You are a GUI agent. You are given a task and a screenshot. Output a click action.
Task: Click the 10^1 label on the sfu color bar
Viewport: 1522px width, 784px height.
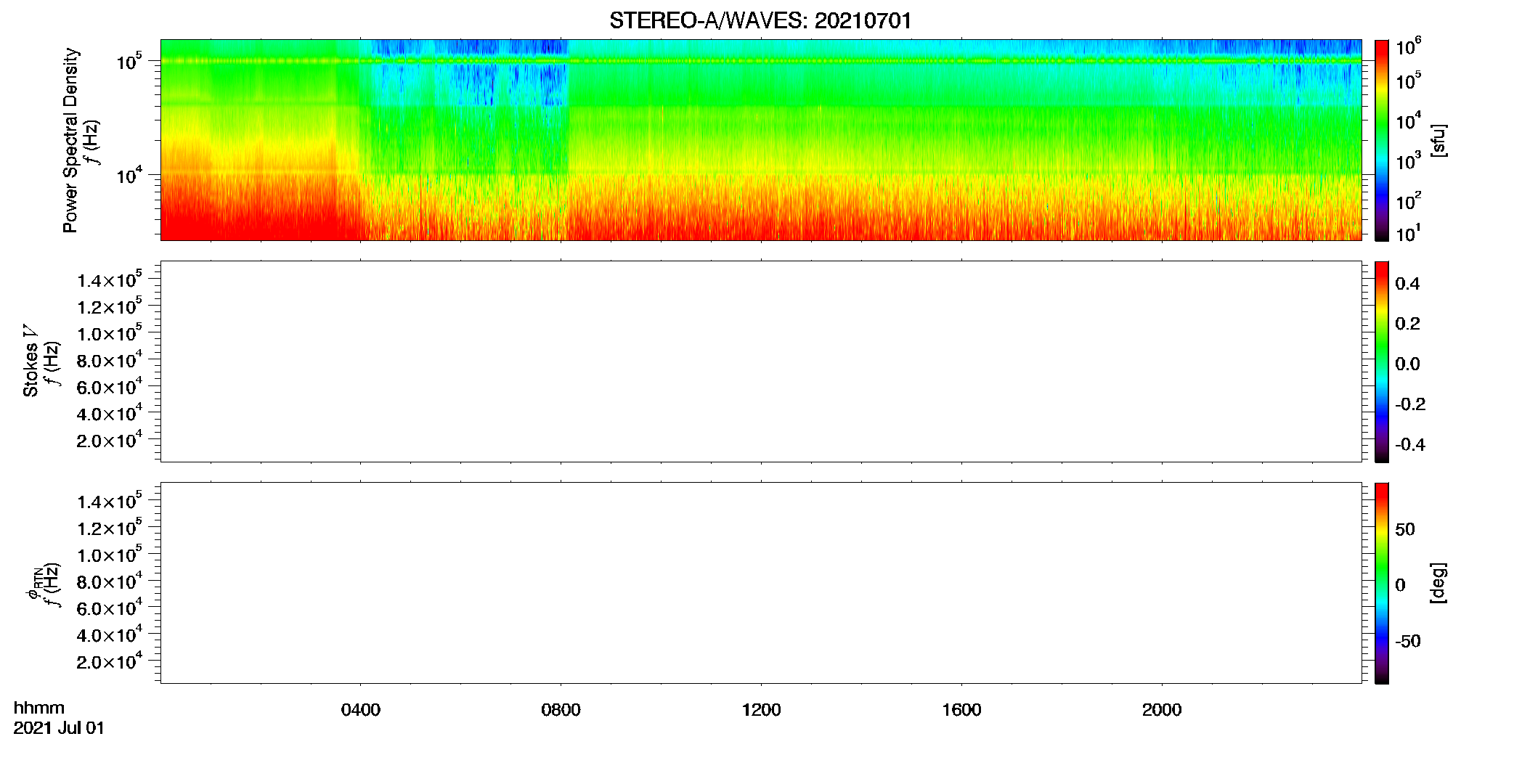click(x=1408, y=233)
